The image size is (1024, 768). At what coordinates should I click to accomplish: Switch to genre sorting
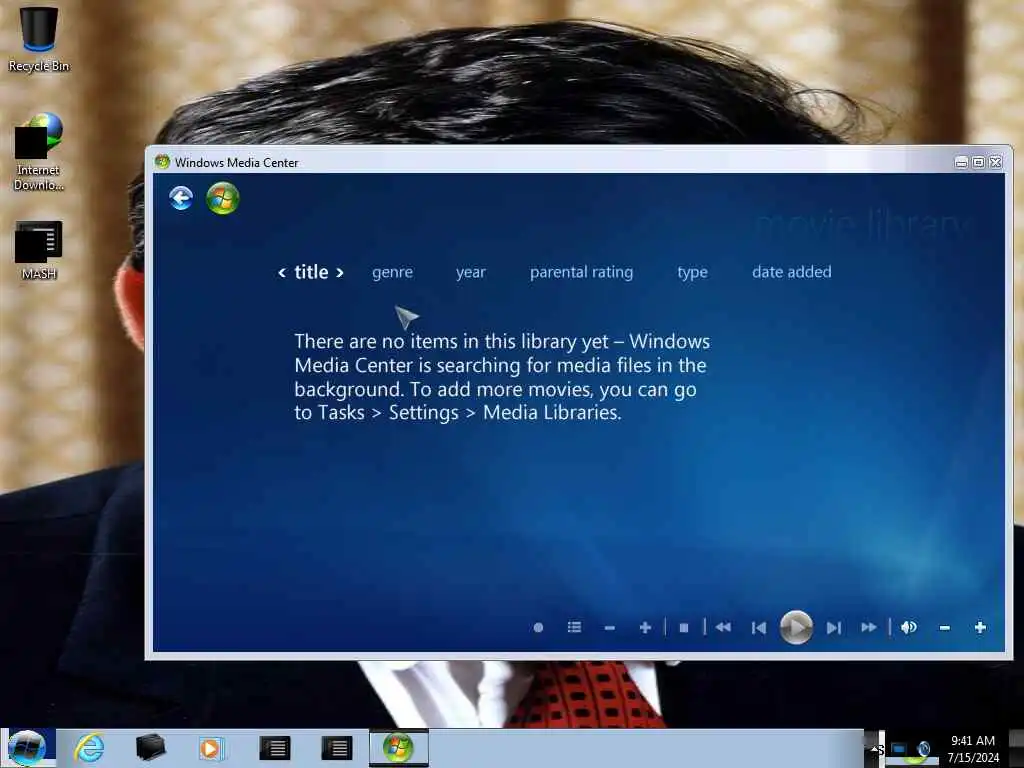coord(392,272)
